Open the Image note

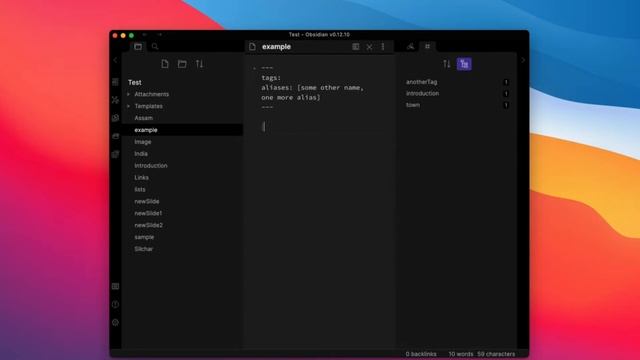(143, 142)
